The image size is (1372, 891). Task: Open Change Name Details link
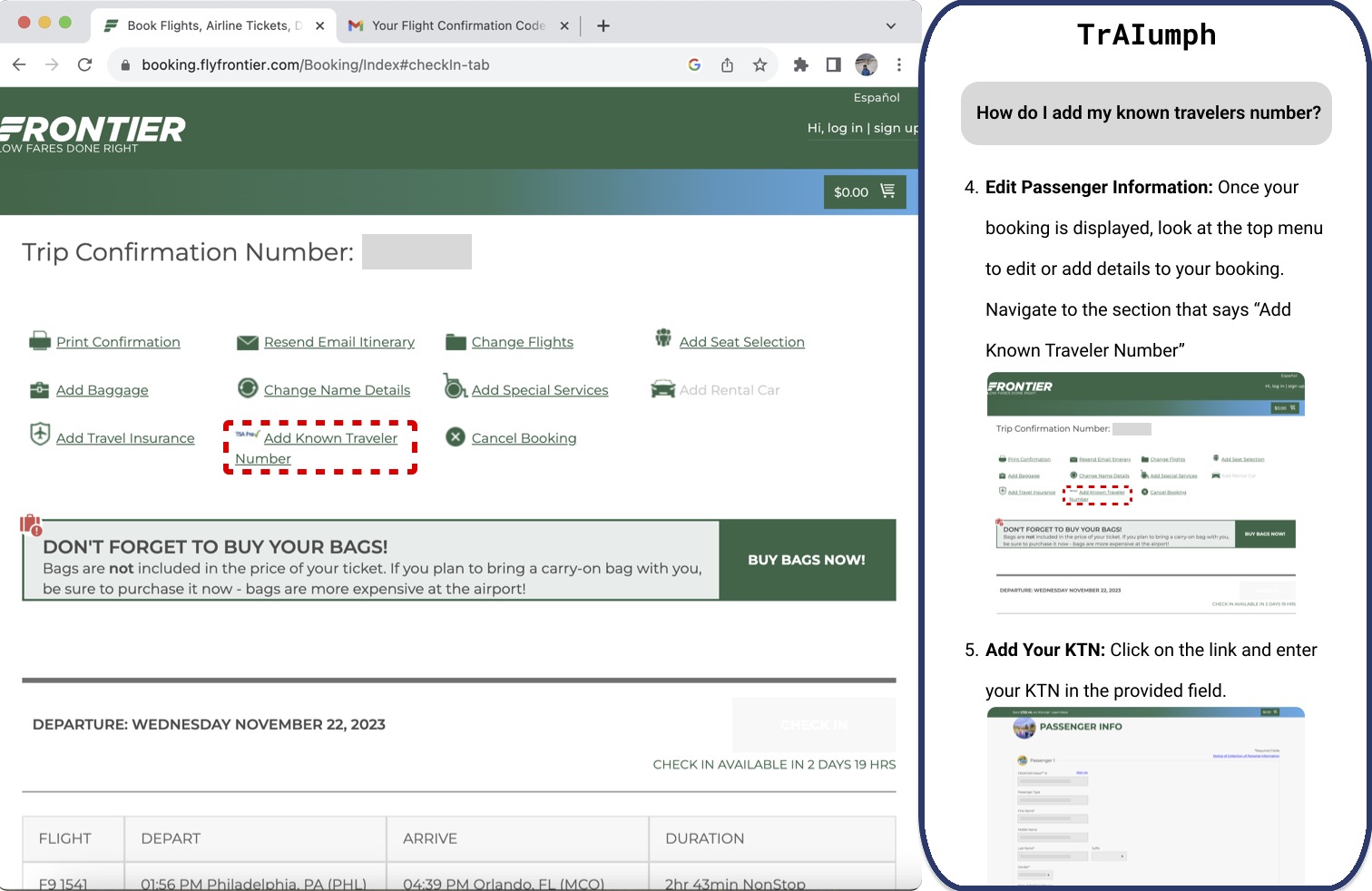click(337, 390)
